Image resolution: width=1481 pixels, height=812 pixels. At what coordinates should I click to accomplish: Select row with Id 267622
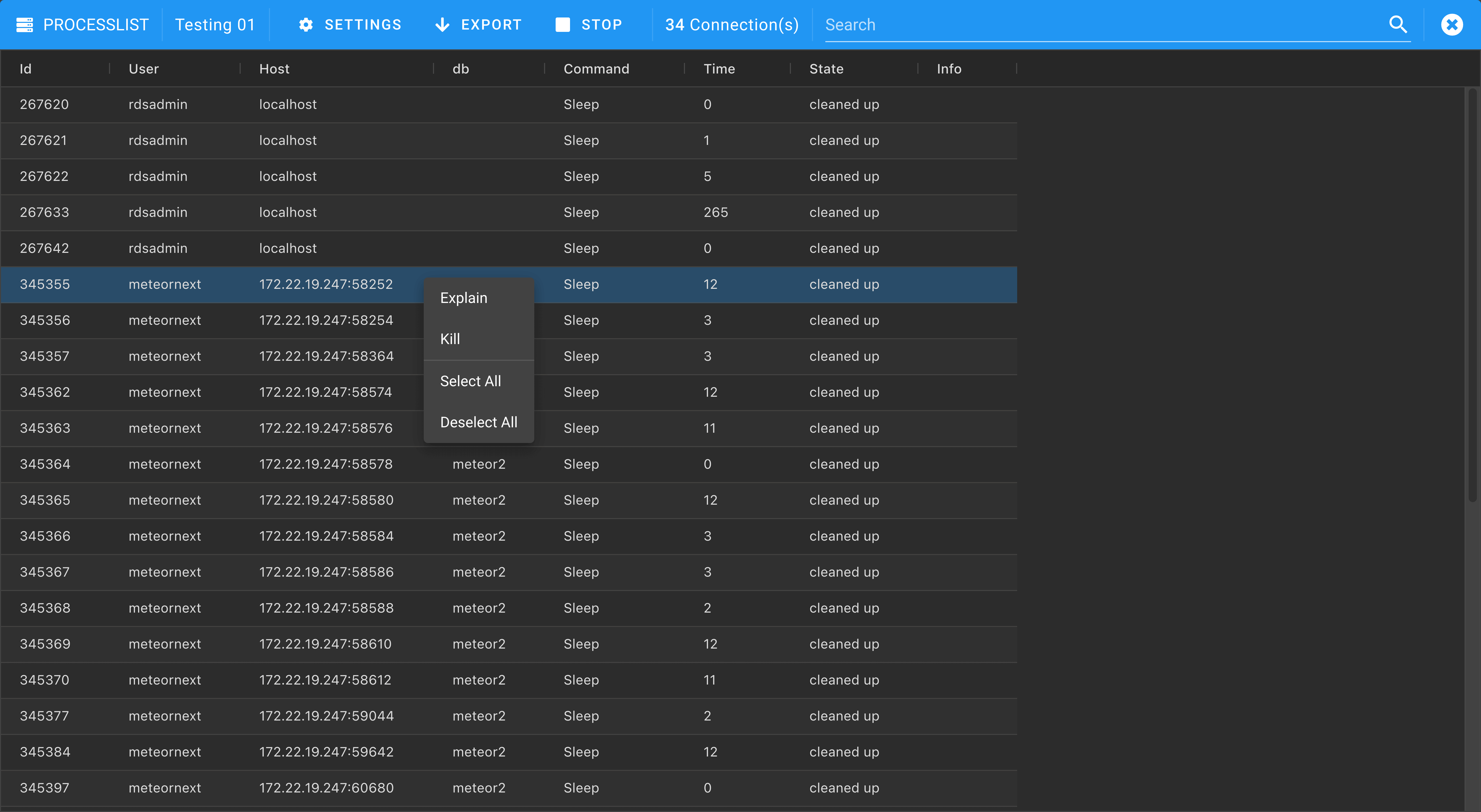[509, 177]
